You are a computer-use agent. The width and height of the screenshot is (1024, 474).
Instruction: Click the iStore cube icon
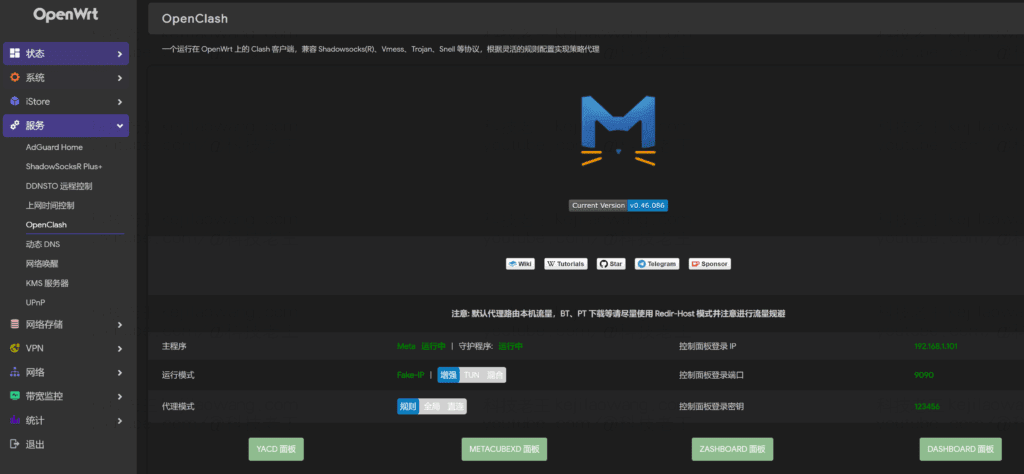[14, 102]
